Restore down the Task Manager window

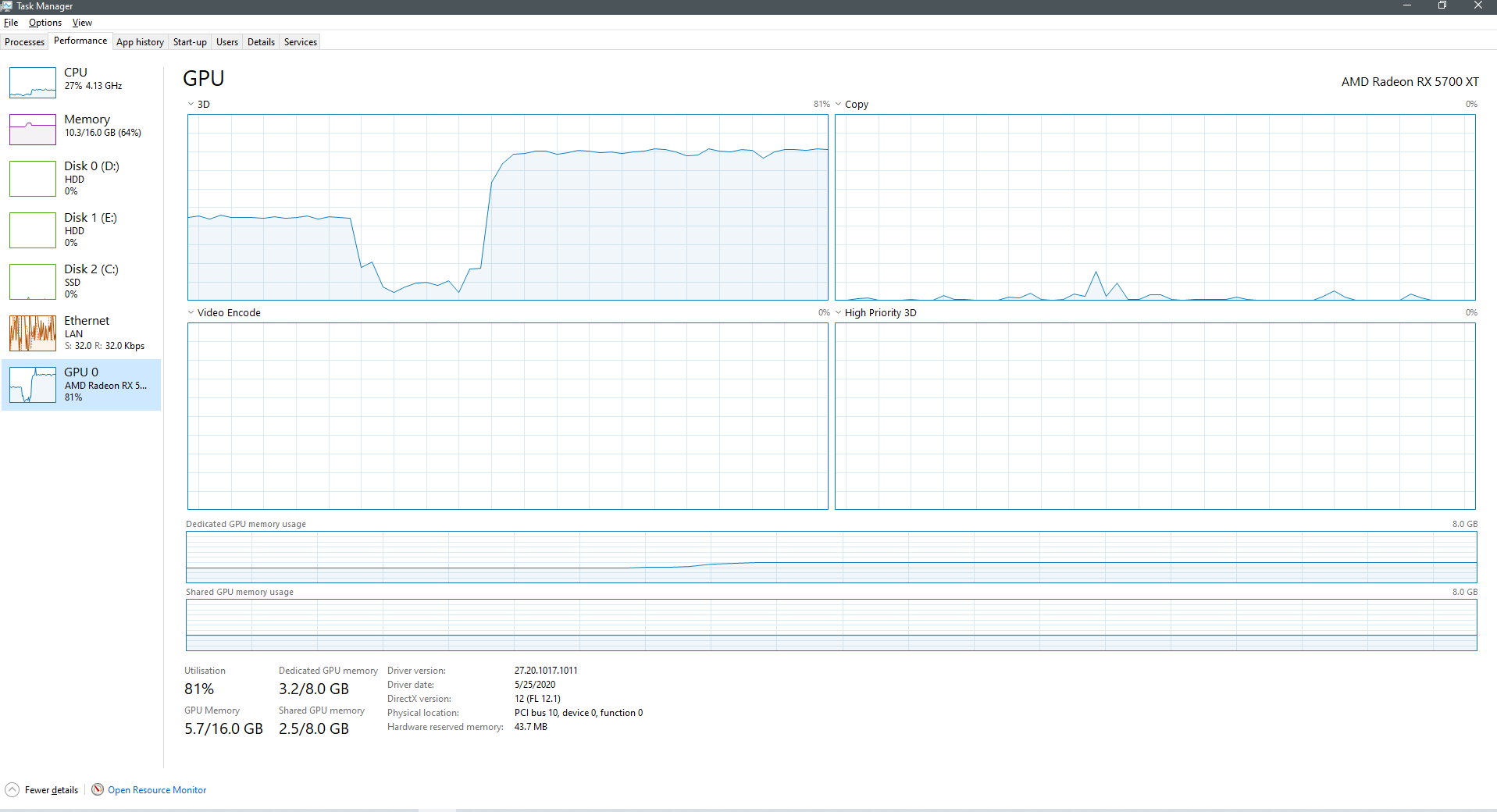[x=1442, y=5]
